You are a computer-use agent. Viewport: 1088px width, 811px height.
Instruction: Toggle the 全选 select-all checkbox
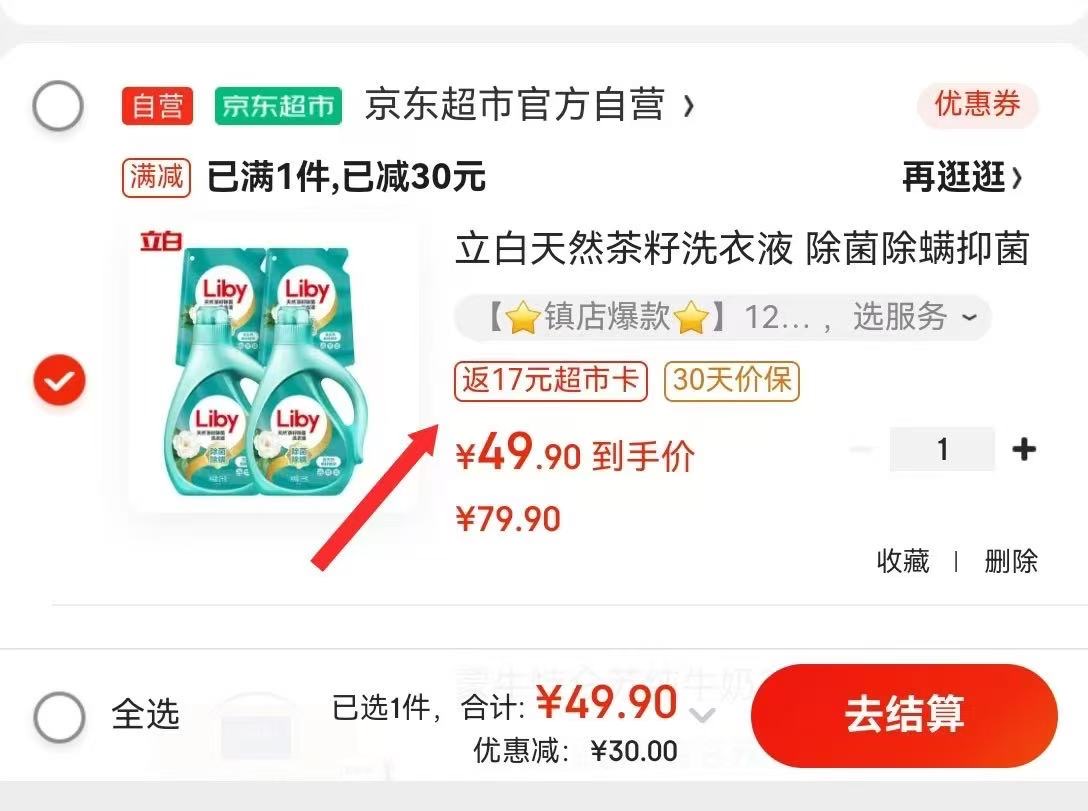pos(60,717)
